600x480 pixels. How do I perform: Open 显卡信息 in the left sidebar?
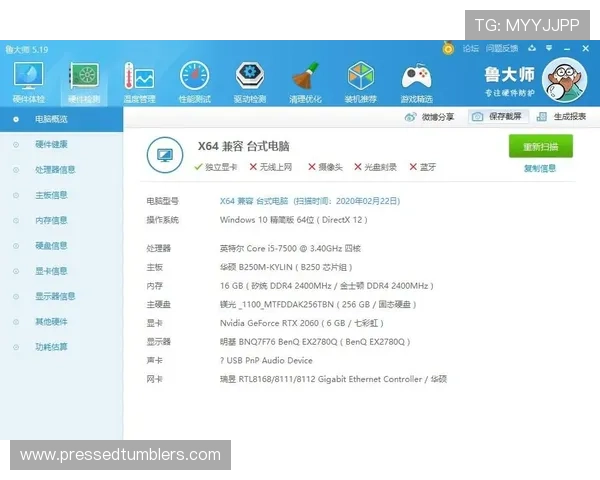pos(51,271)
